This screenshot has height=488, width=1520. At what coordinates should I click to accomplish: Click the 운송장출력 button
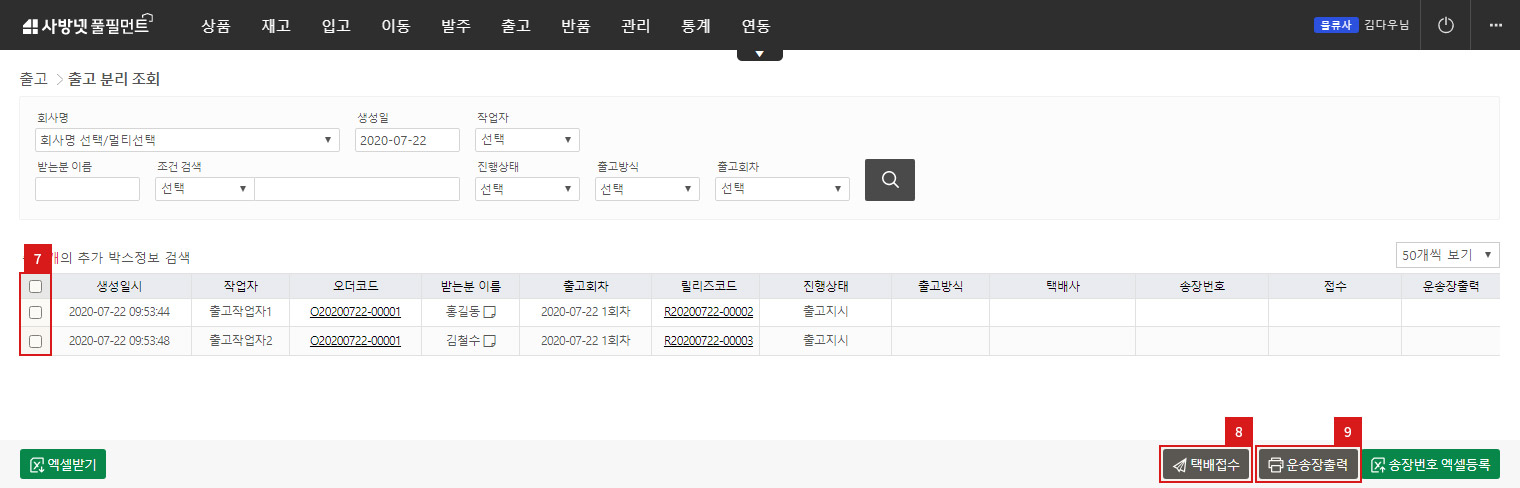1308,465
